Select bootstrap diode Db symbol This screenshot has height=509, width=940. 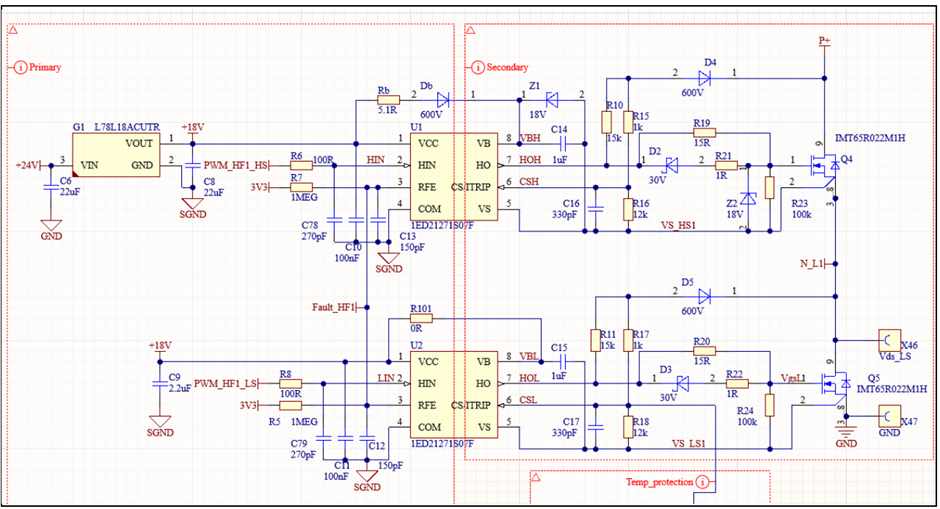click(442, 100)
